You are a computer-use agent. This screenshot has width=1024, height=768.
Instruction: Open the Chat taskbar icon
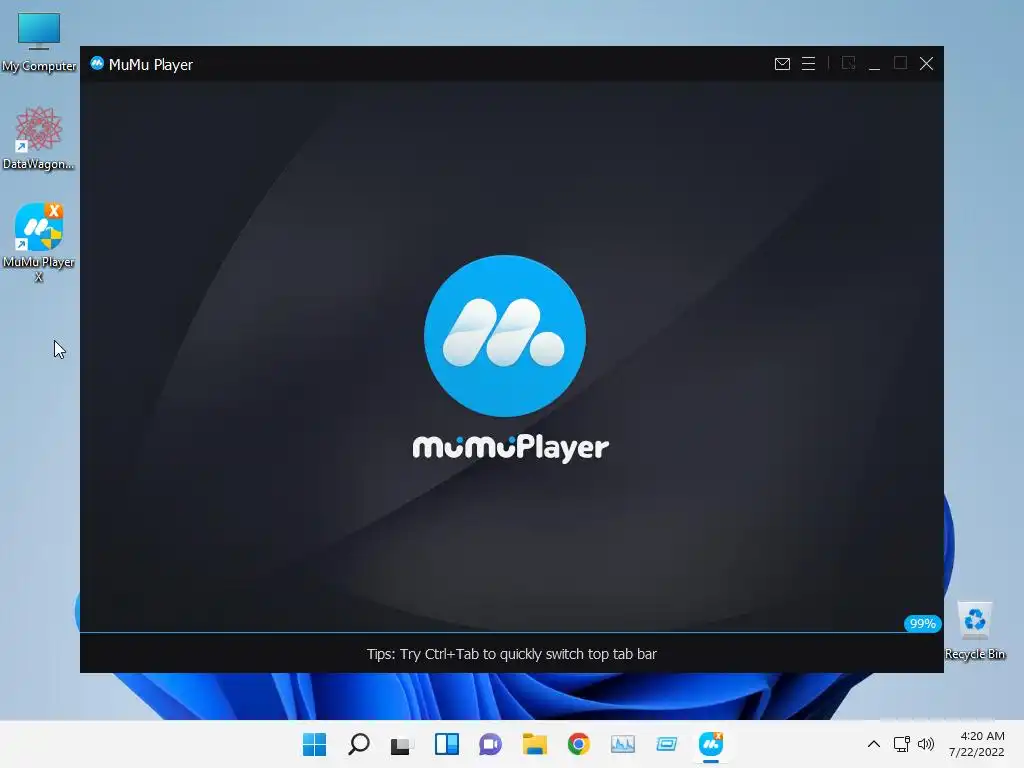490,744
